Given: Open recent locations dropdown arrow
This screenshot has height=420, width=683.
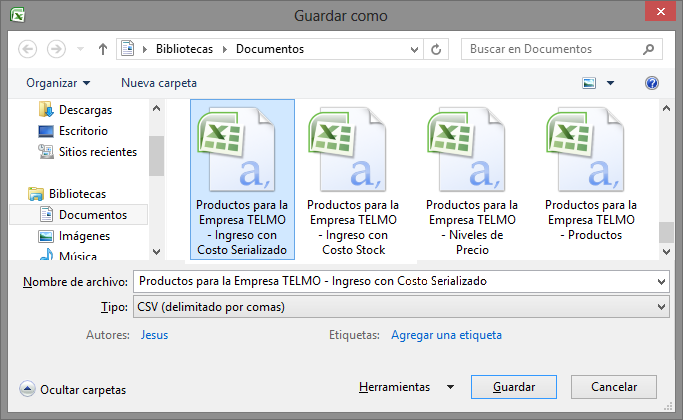Looking at the screenshot, I should pyautogui.click(x=80, y=49).
